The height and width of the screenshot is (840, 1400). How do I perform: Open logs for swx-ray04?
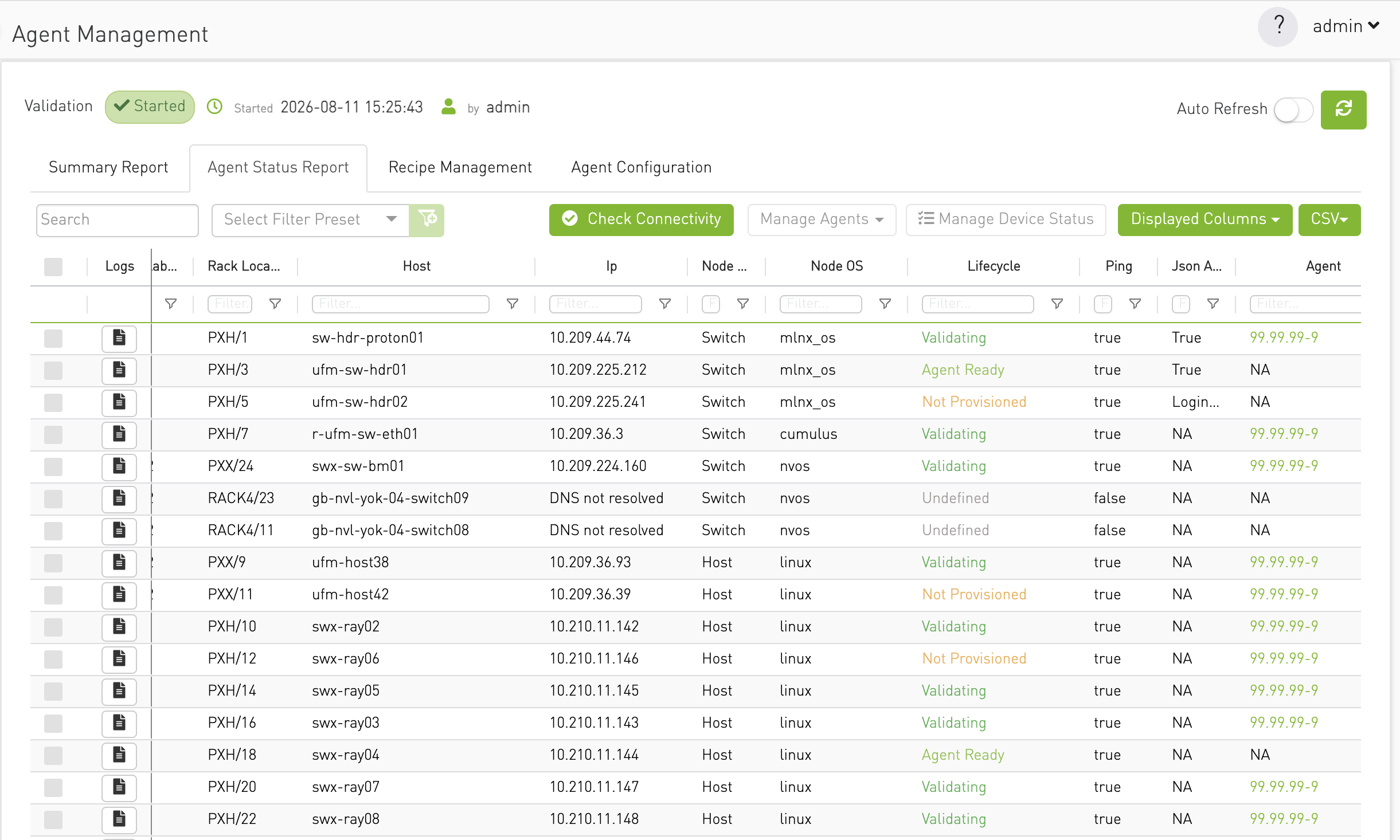coord(119,755)
